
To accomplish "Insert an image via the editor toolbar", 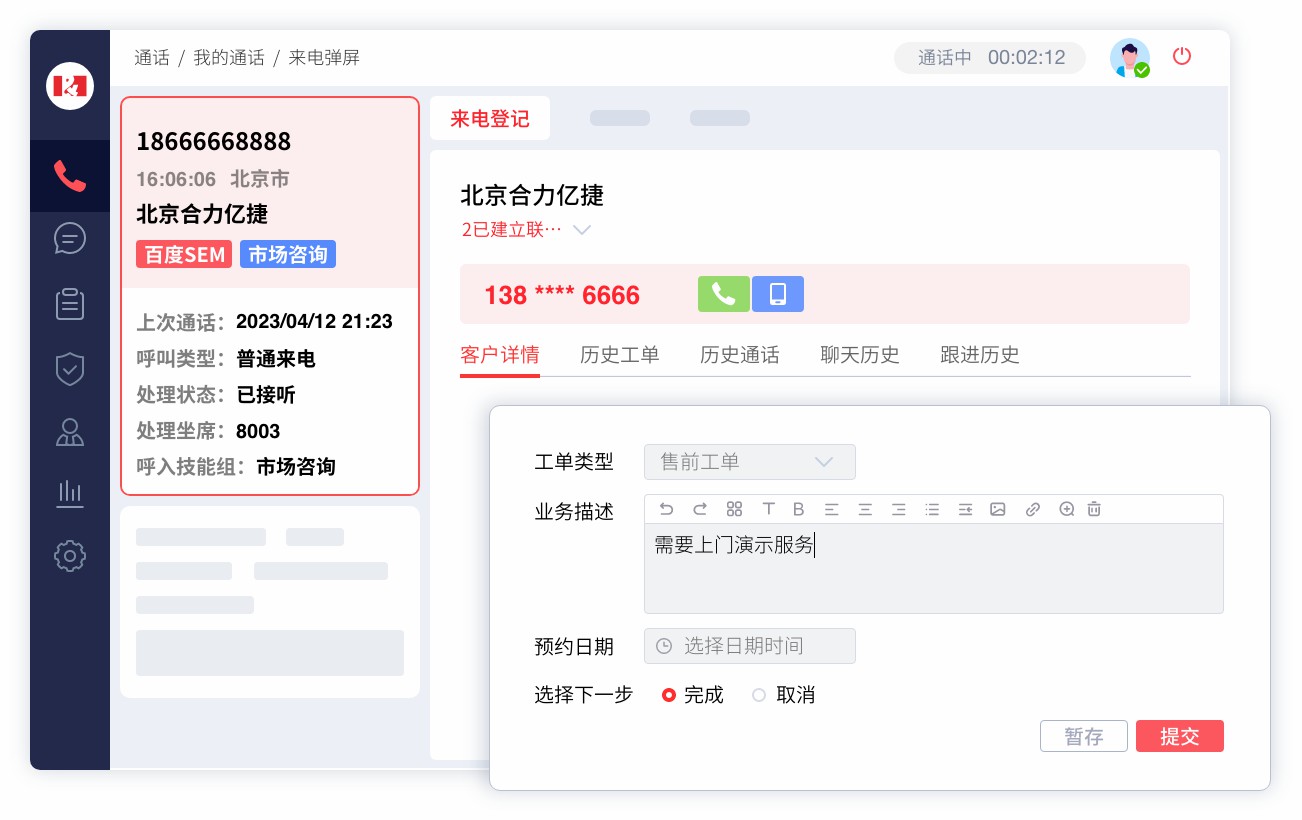I will click(x=997, y=509).
